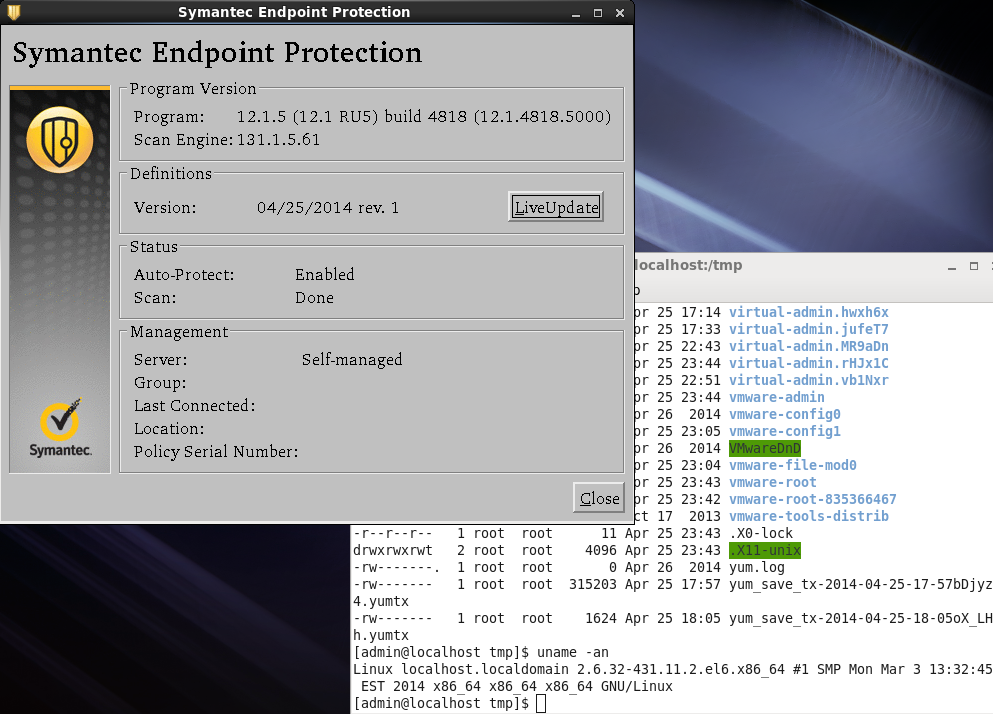Minimize the localhost:/tmp terminal window
Viewport: 993px width, 714px height.
tap(951, 267)
